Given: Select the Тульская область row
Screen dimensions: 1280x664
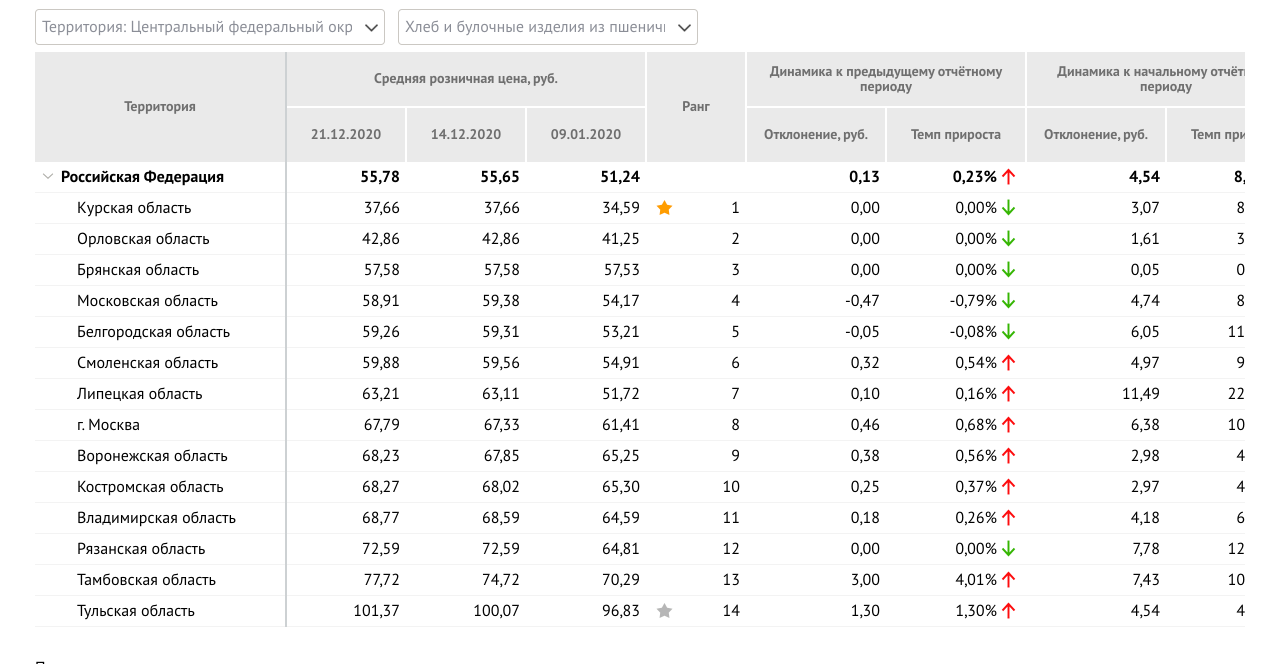Looking at the screenshot, I should tap(640, 611).
